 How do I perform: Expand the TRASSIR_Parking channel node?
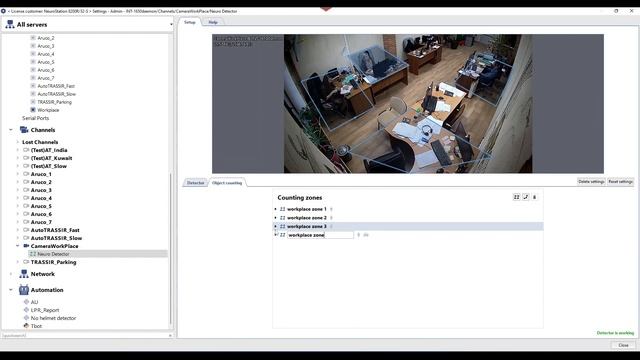pos(18,262)
